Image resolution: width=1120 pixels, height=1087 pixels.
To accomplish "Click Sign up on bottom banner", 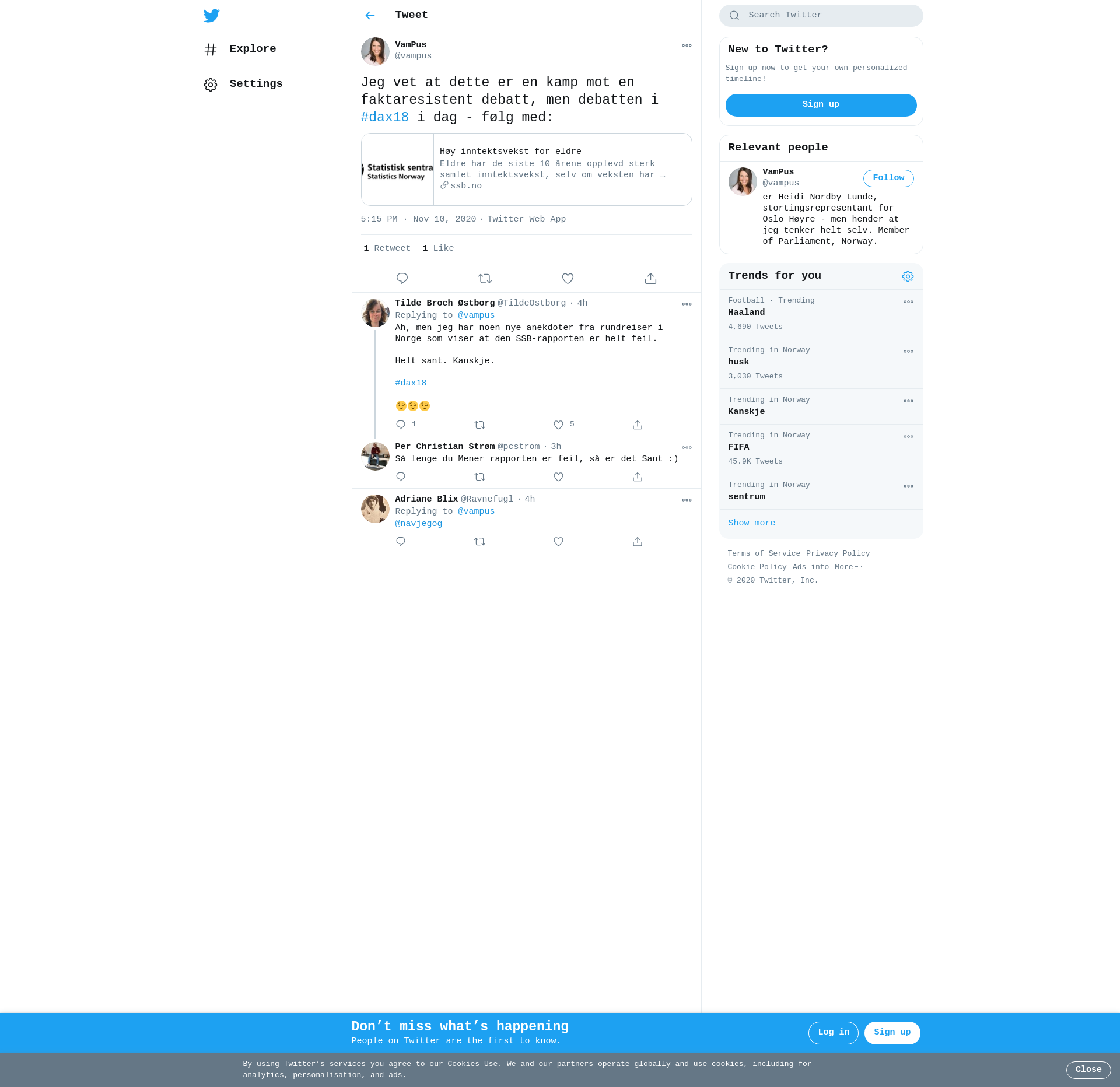I will tap(892, 1033).
